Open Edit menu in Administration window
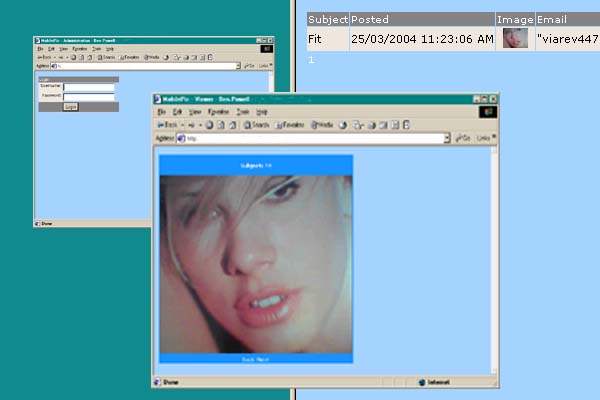 click(x=51, y=49)
